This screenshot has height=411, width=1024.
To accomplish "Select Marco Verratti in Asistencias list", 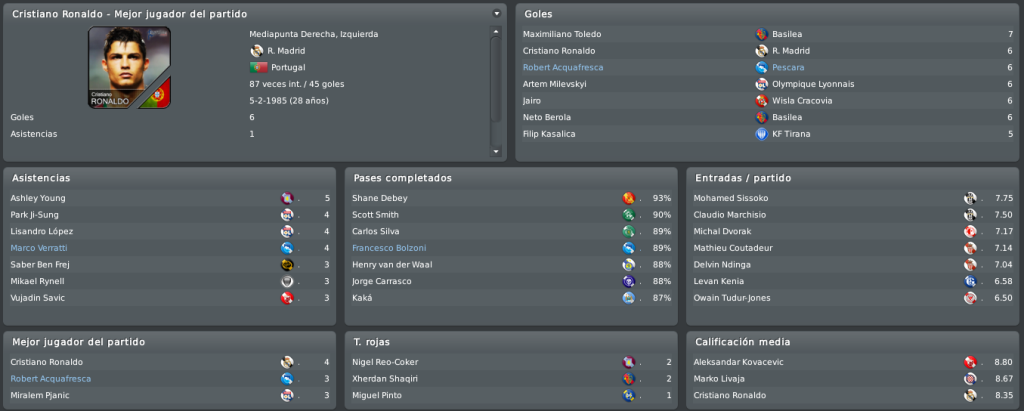I will pos(39,248).
